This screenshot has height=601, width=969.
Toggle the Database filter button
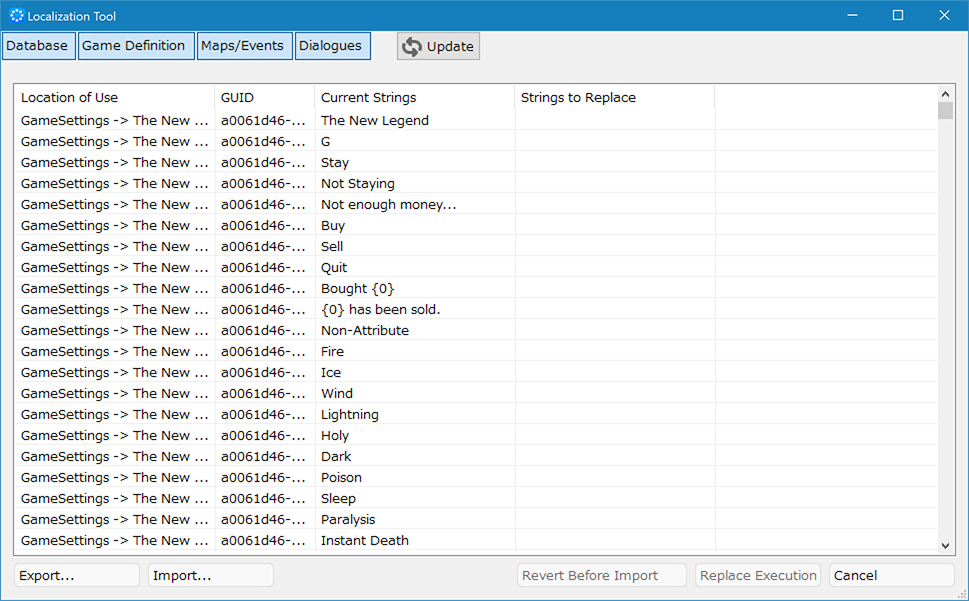point(38,46)
